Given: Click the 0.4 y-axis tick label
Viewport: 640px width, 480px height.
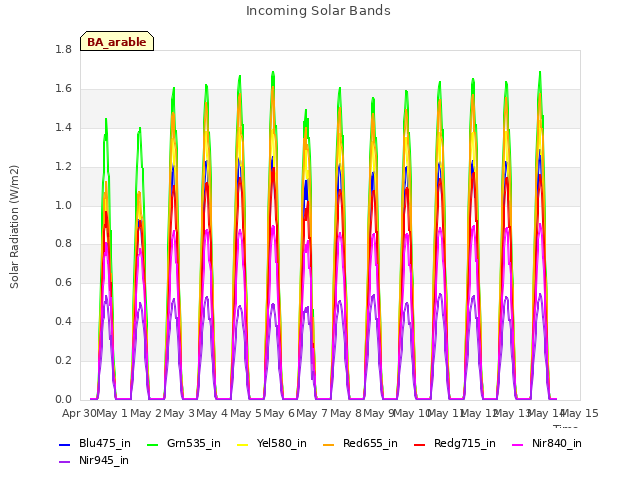Looking at the screenshot, I should [63, 322].
